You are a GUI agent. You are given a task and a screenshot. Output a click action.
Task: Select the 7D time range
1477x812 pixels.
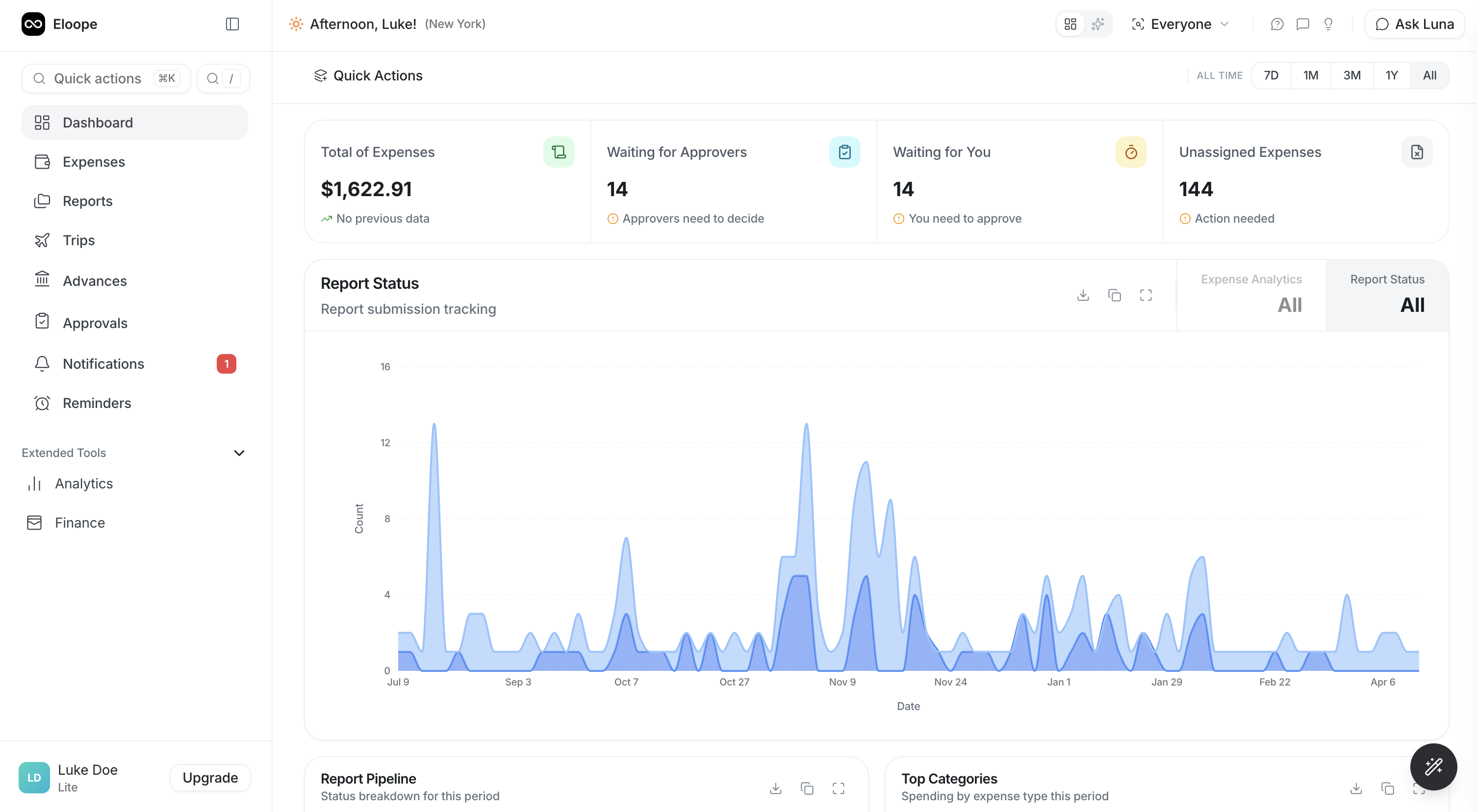1271,76
